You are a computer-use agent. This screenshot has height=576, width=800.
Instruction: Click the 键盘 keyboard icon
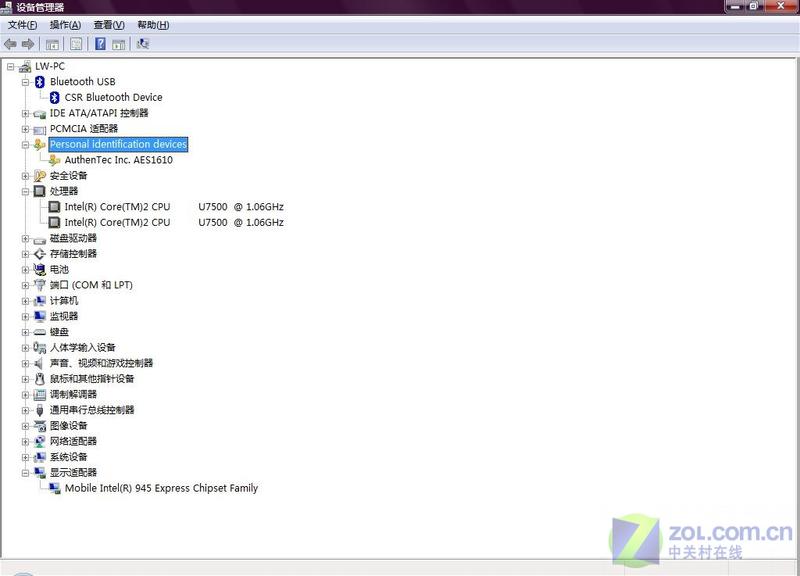(40, 332)
